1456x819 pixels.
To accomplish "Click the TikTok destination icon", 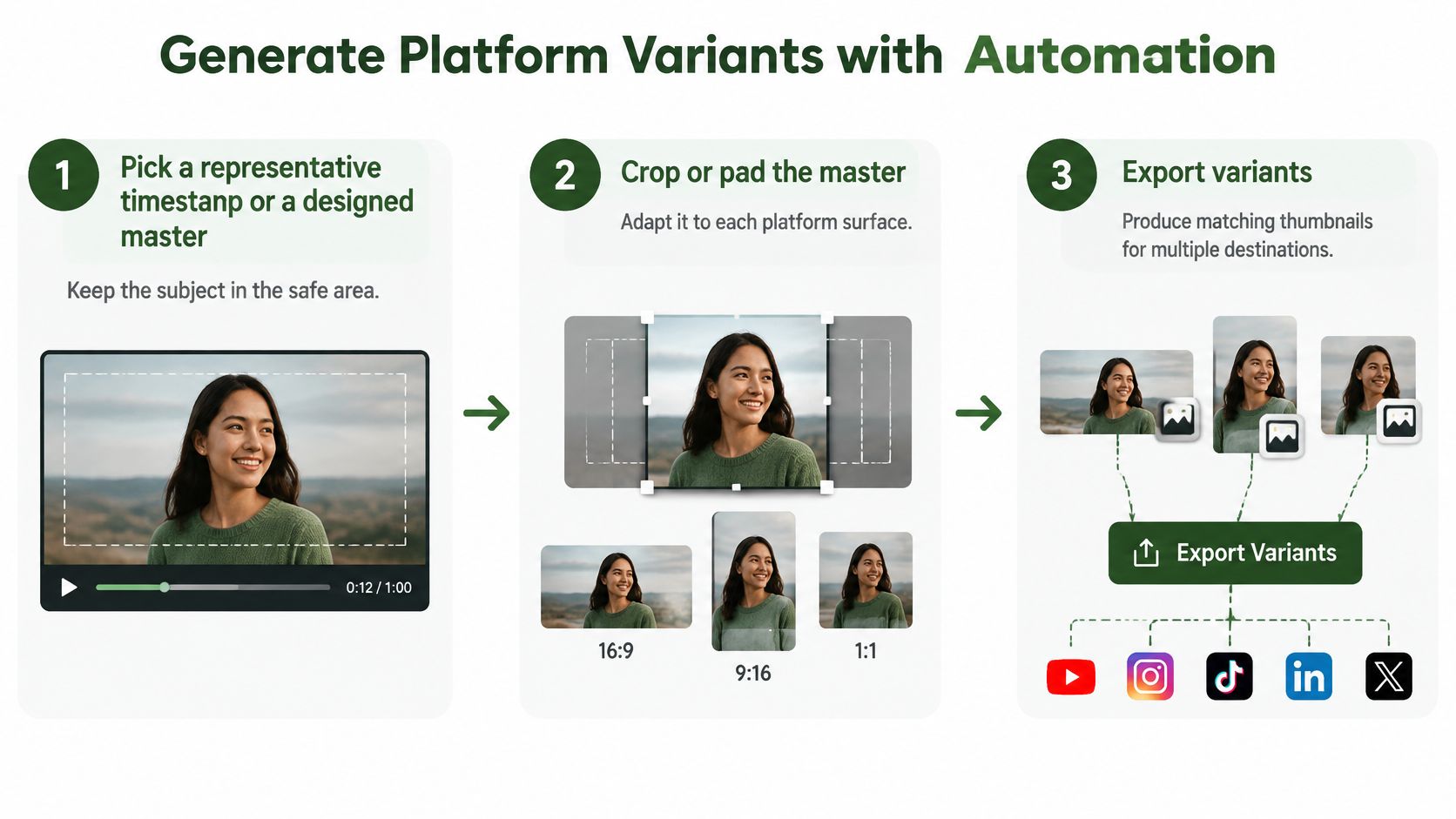I will click(1229, 676).
